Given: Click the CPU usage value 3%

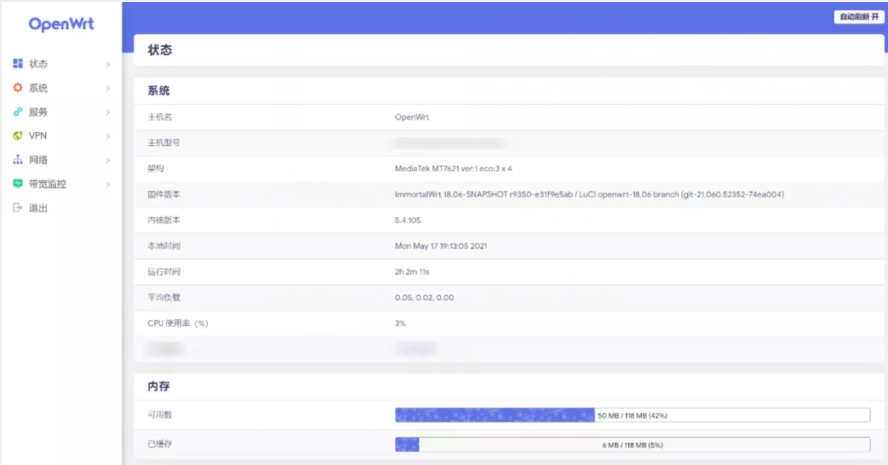Looking at the screenshot, I should tap(400, 323).
